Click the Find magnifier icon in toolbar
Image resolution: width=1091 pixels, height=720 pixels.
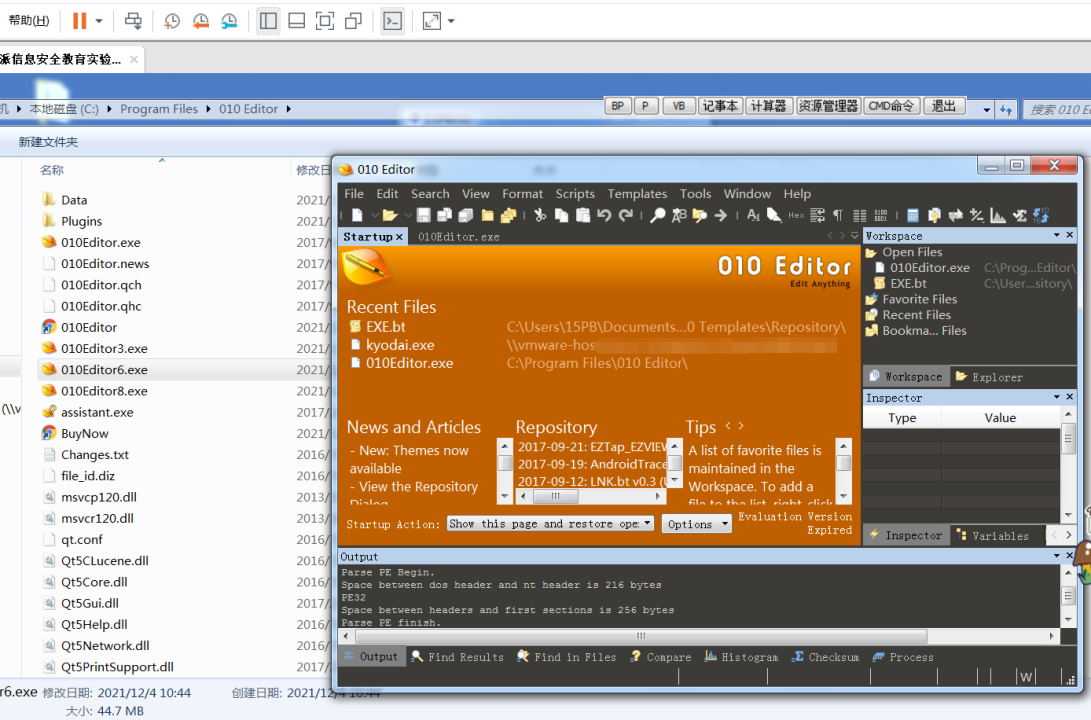(657, 215)
